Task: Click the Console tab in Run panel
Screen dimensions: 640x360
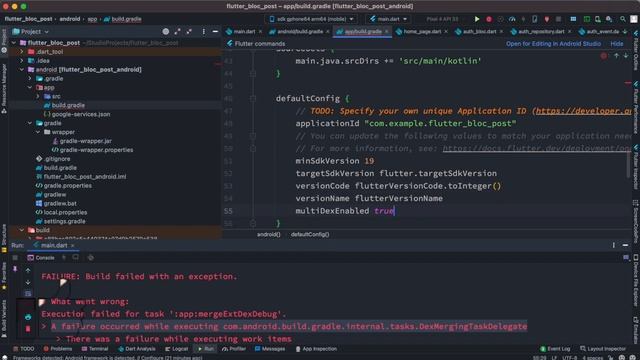Action: [x=40, y=258]
